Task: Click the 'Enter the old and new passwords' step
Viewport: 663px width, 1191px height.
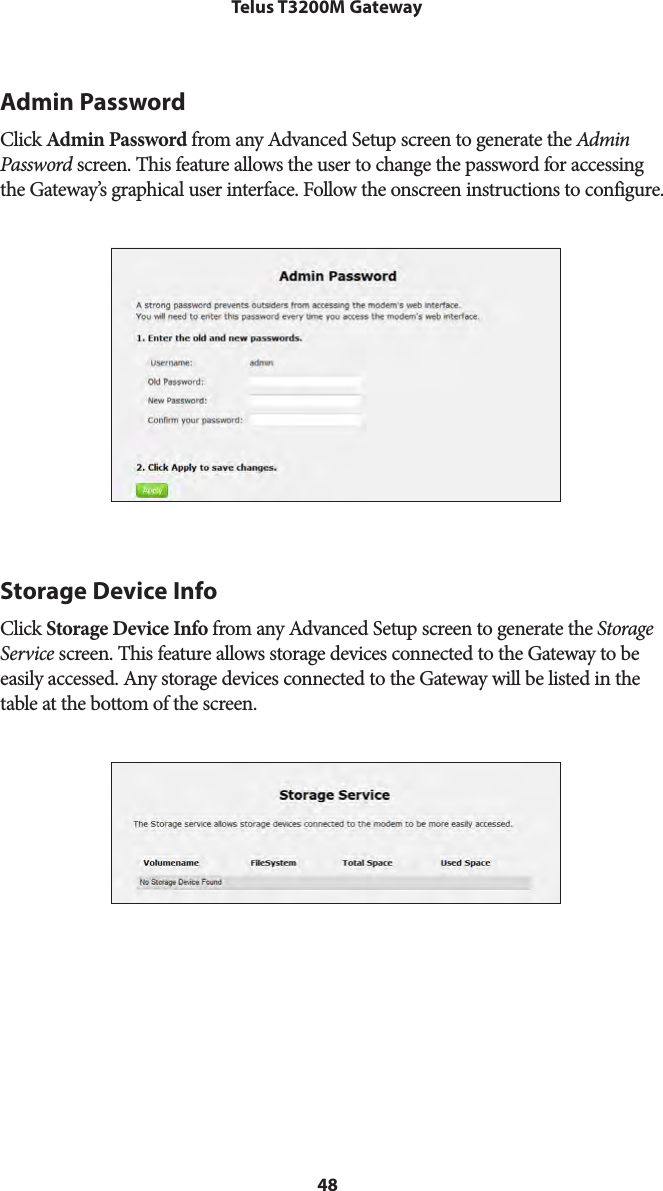Action: (x=219, y=338)
